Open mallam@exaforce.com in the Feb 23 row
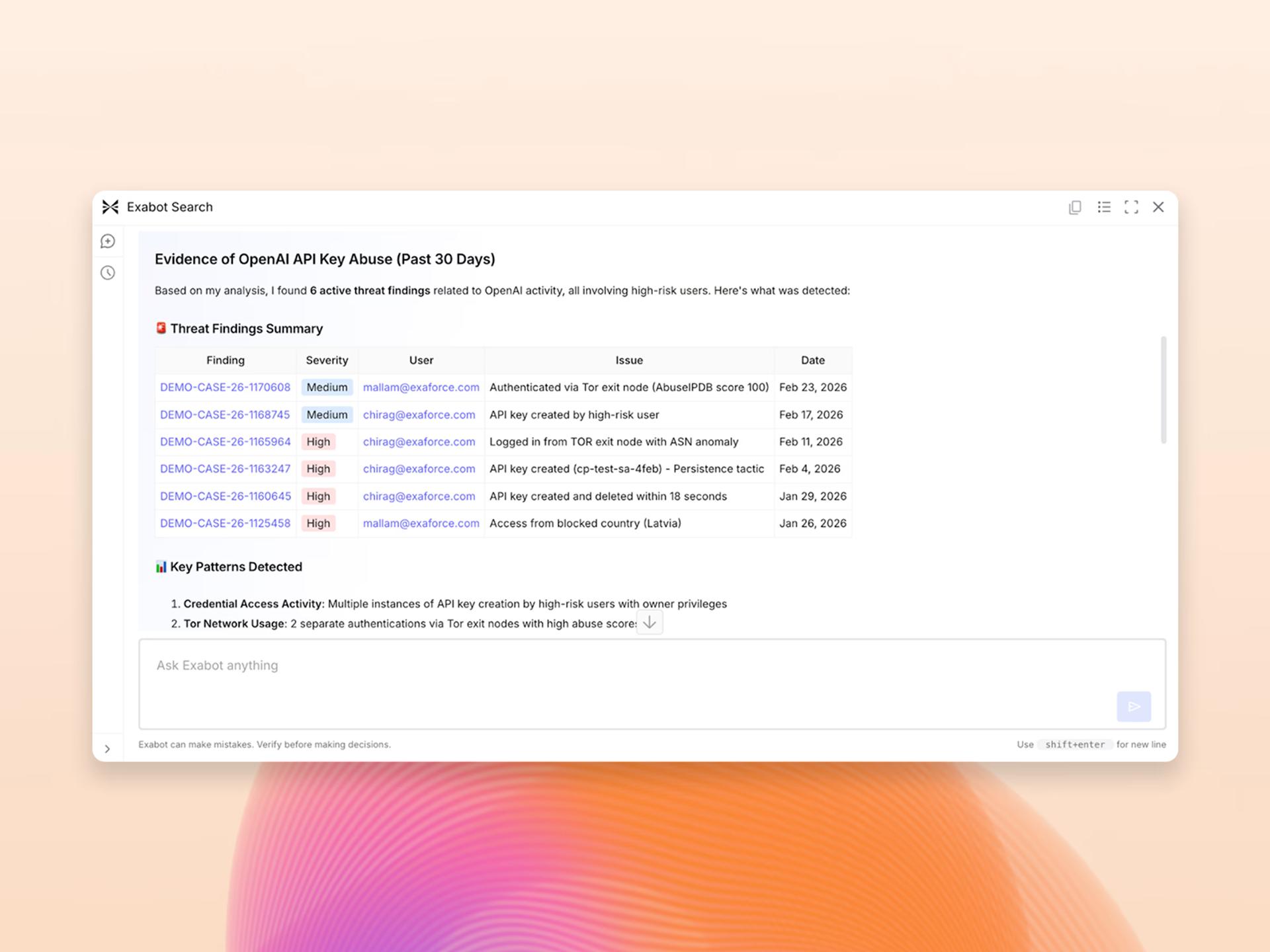 click(421, 387)
